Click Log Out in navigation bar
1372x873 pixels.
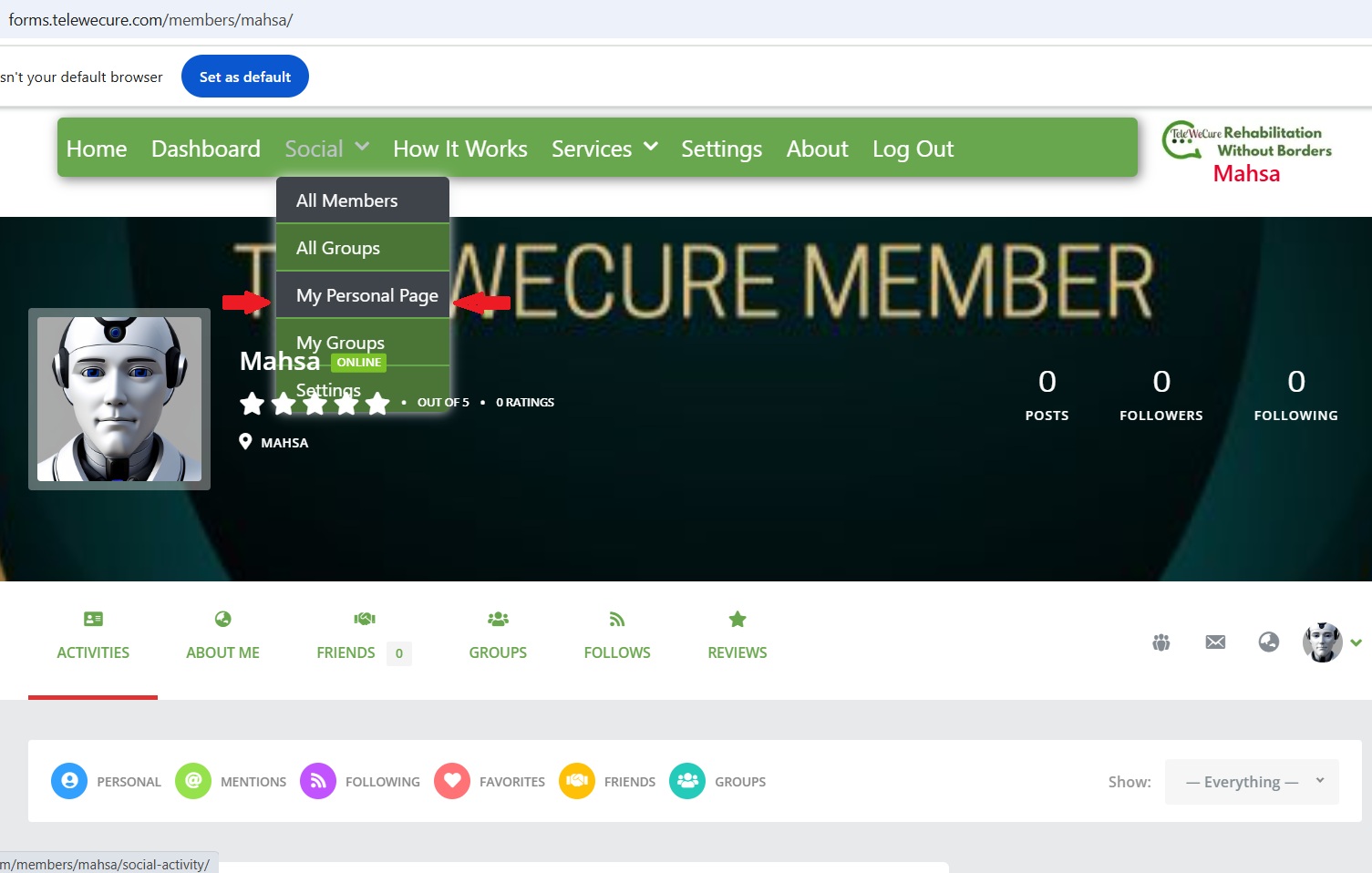913,149
